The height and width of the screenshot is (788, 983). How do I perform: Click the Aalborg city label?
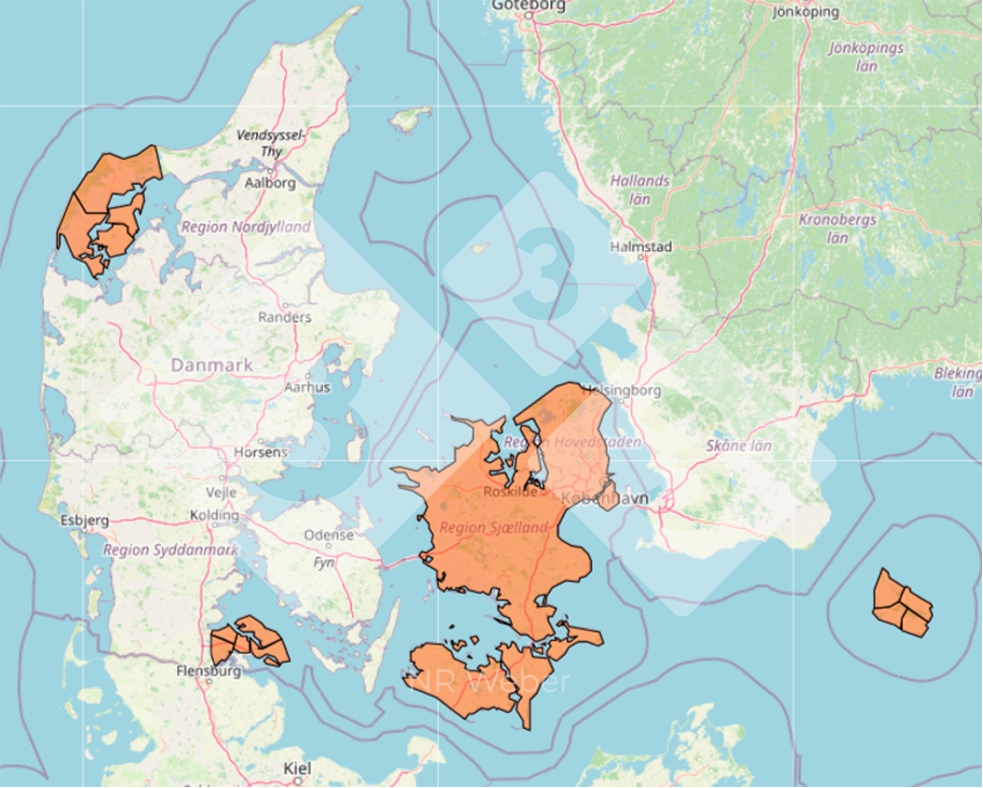pyautogui.click(x=270, y=183)
